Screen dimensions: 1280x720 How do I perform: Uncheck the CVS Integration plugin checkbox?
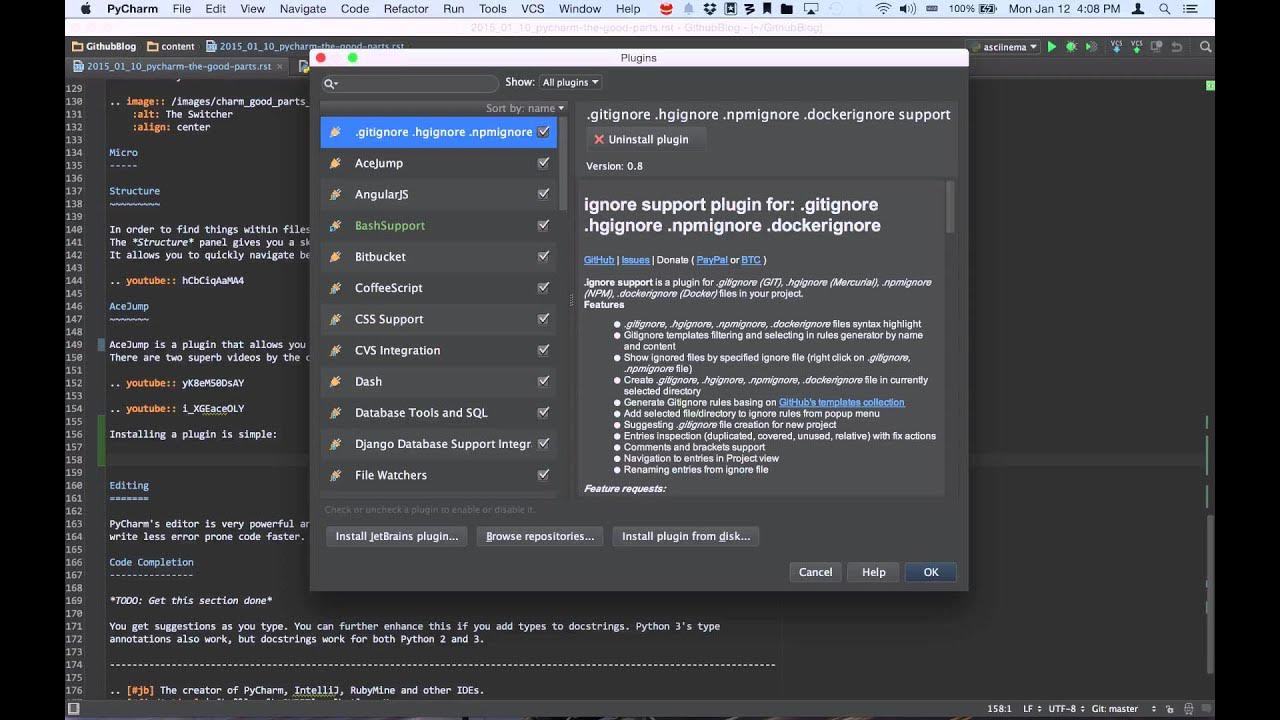[543, 351]
